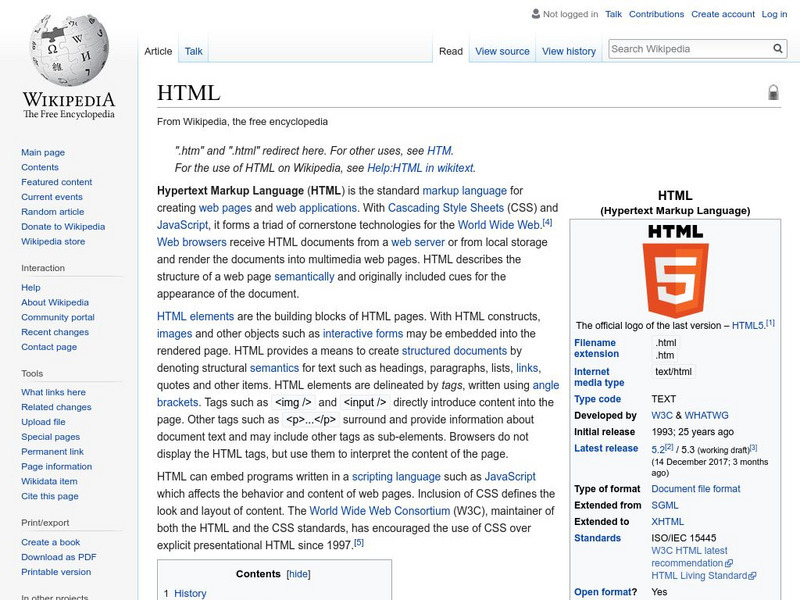The height and width of the screenshot is (600, 800).
Task: Open the W3C HTML latest recommendation external link icon
Action: (x=729, y=563)
